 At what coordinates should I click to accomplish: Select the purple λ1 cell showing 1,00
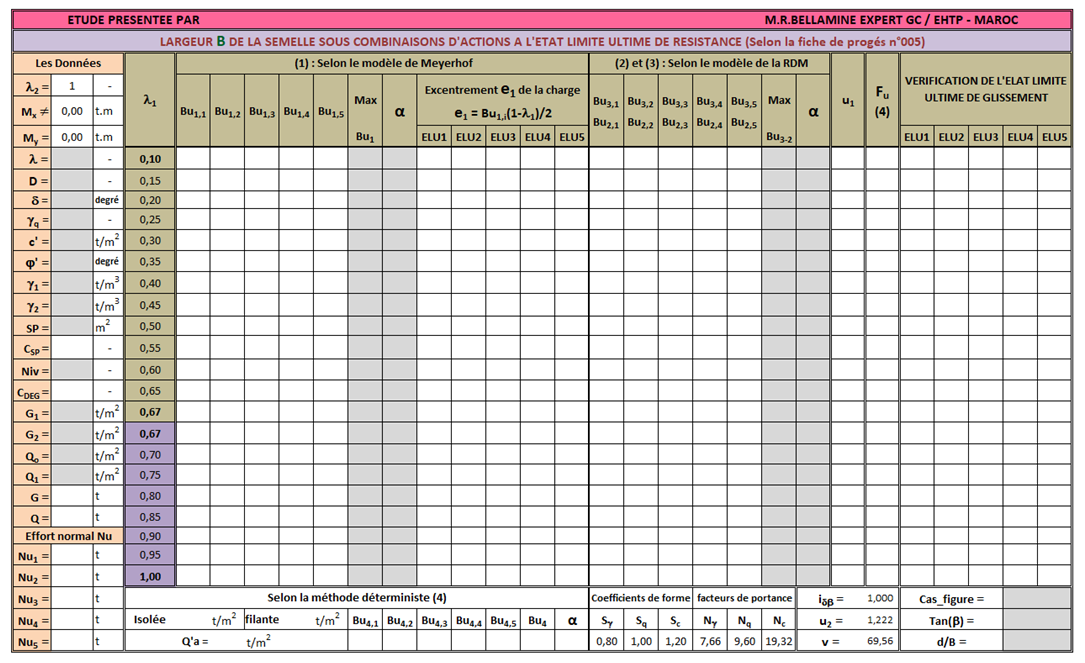[149, 576]
